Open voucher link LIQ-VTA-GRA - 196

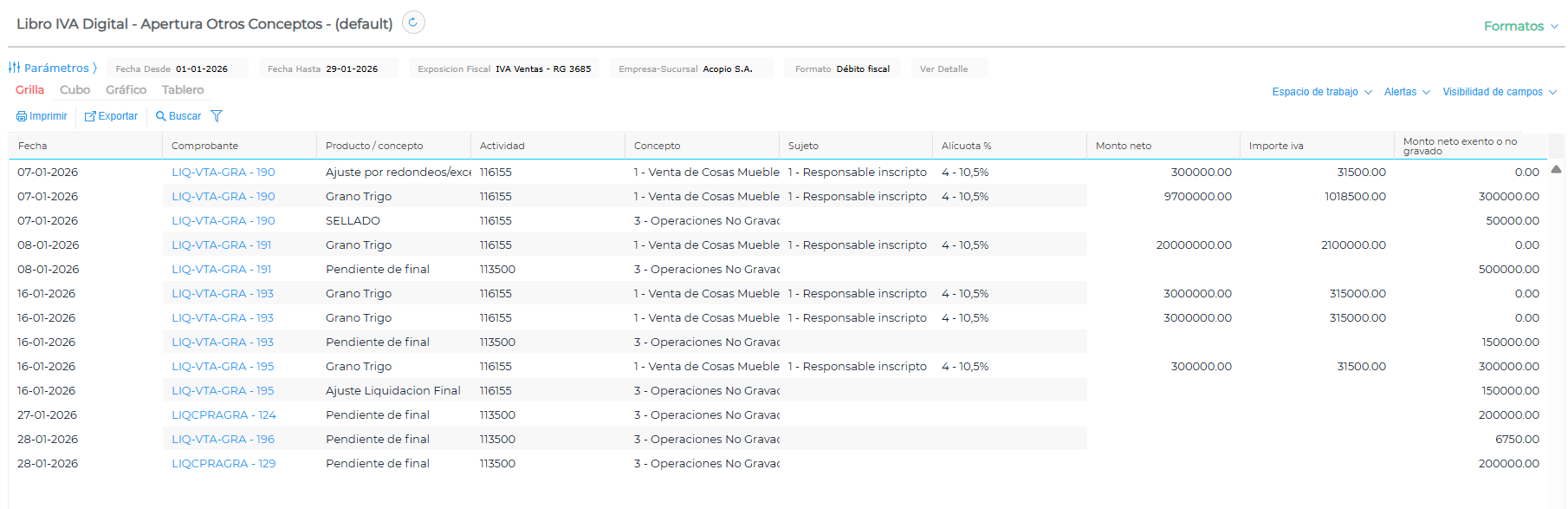pos(223,440)
